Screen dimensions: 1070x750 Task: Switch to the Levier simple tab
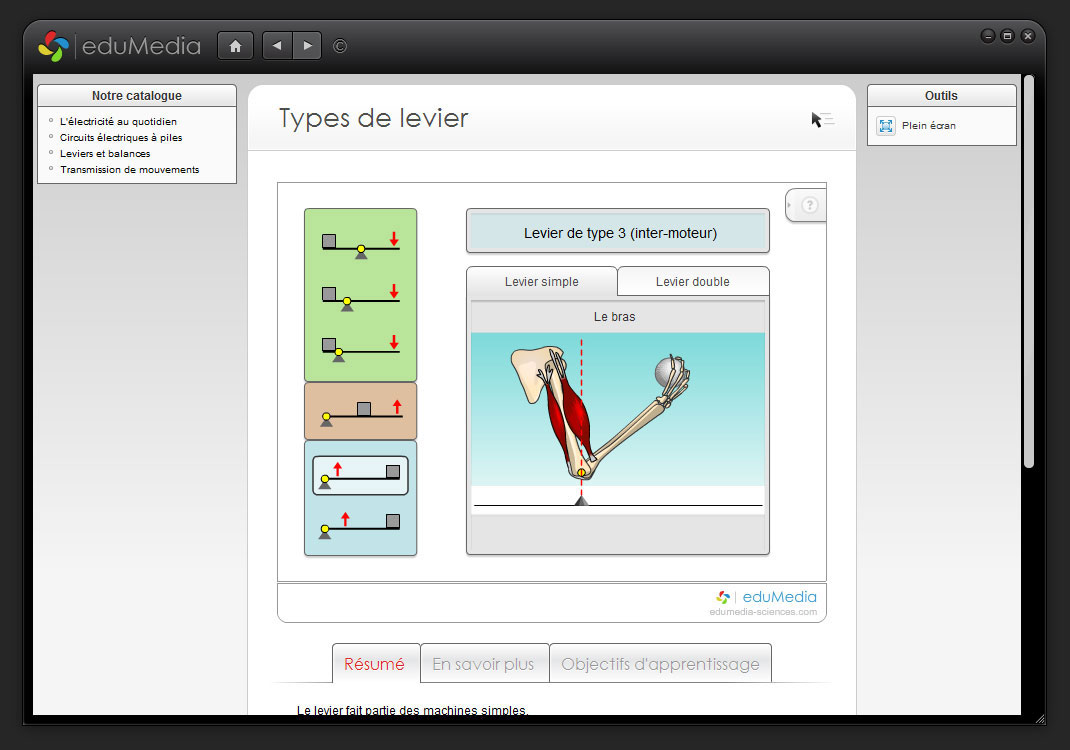(x=541, y=282)
